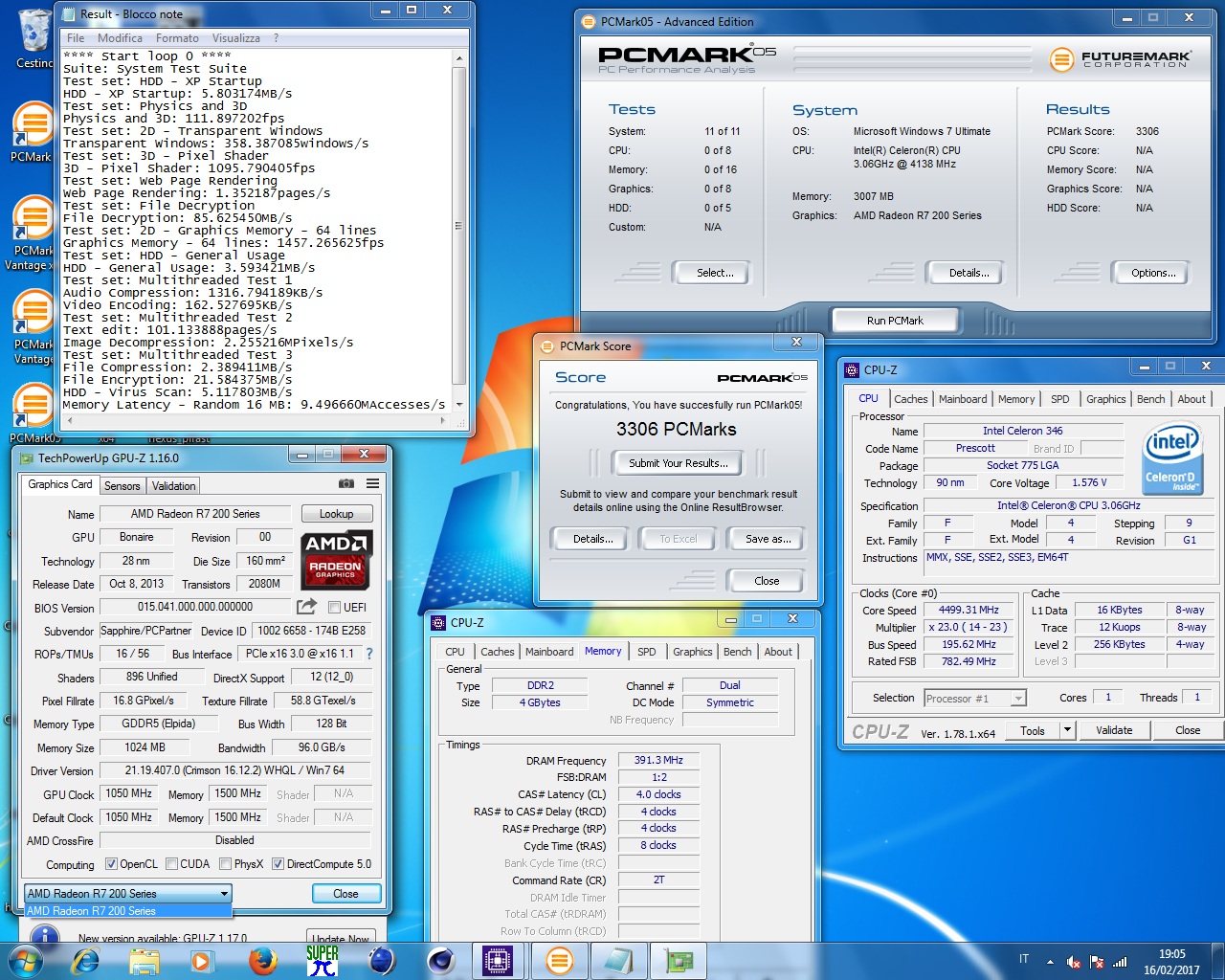Open the SPD tab in the Memory CPU-Z window
The width and height of the screenshot is (1225, 980).
(647, 652)
